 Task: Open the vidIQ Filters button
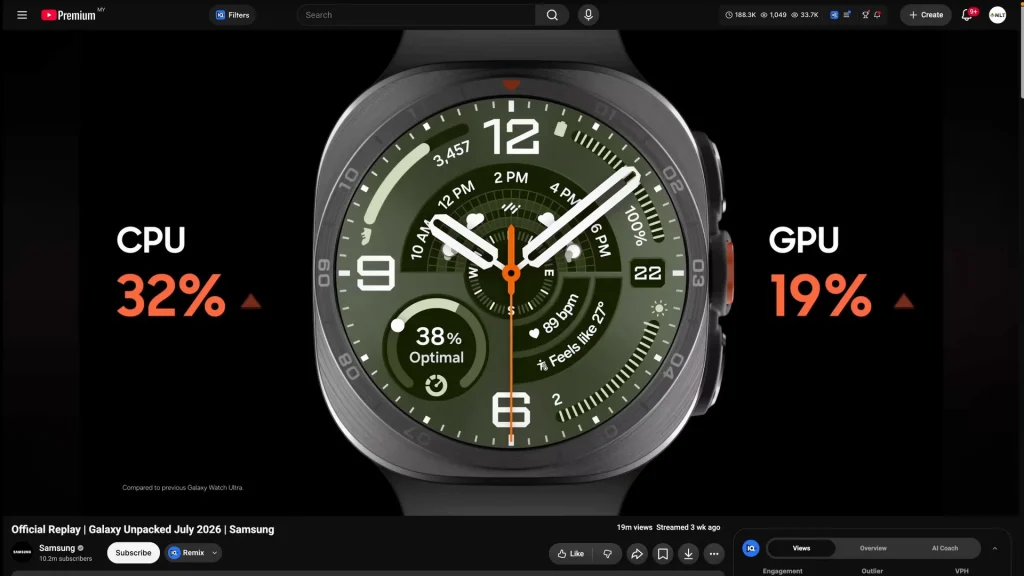click(x=232, y=15)
